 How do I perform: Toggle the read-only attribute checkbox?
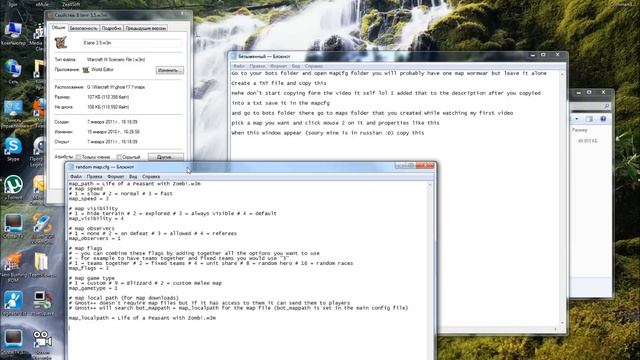tap(78, 157)
